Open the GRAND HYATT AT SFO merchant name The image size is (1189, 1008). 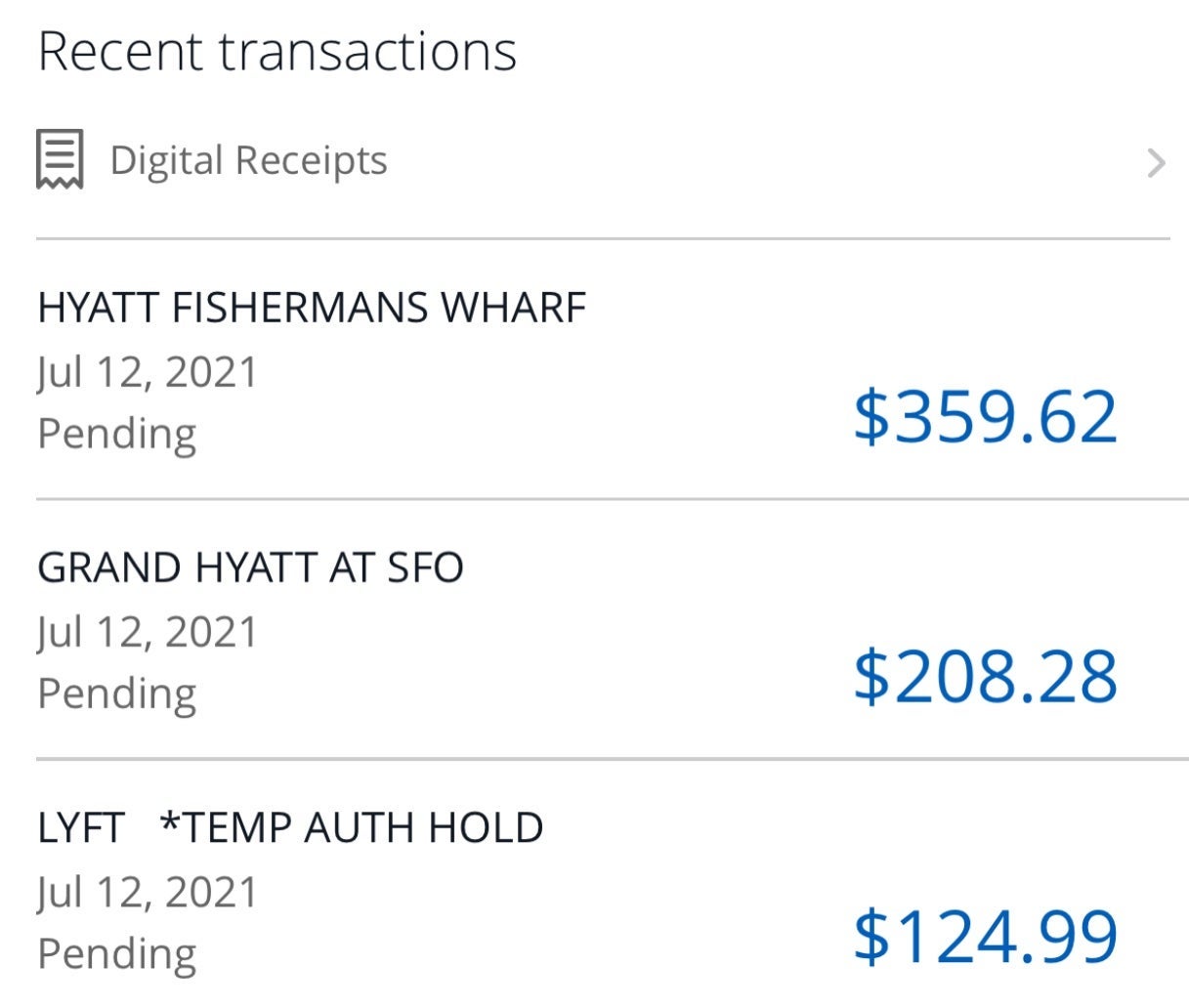coord(250,567)
